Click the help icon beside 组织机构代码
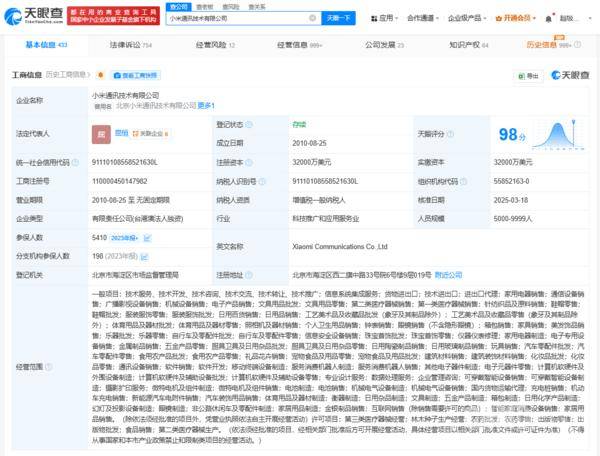 coord(463,181)
